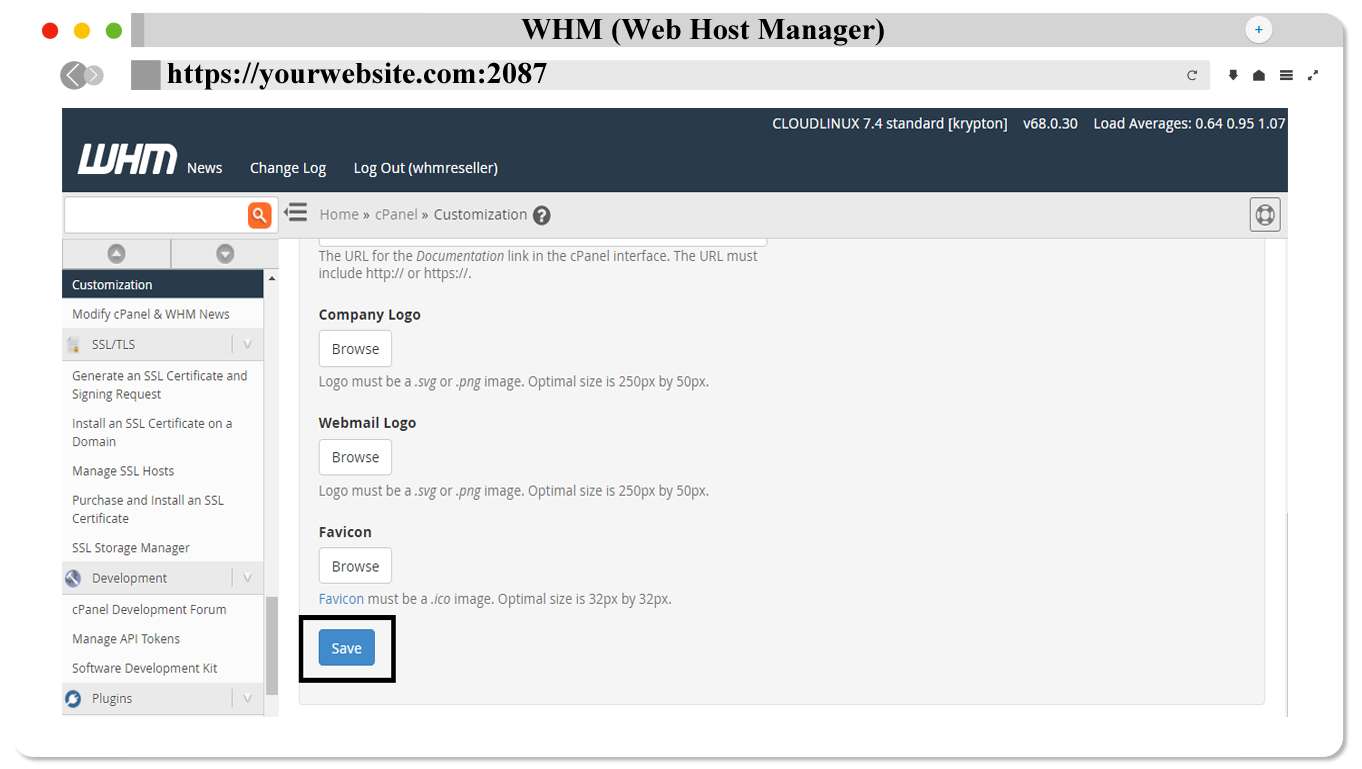Click the CLOUDLINUX 7.4 standard [krypton] text

(890, 124)
